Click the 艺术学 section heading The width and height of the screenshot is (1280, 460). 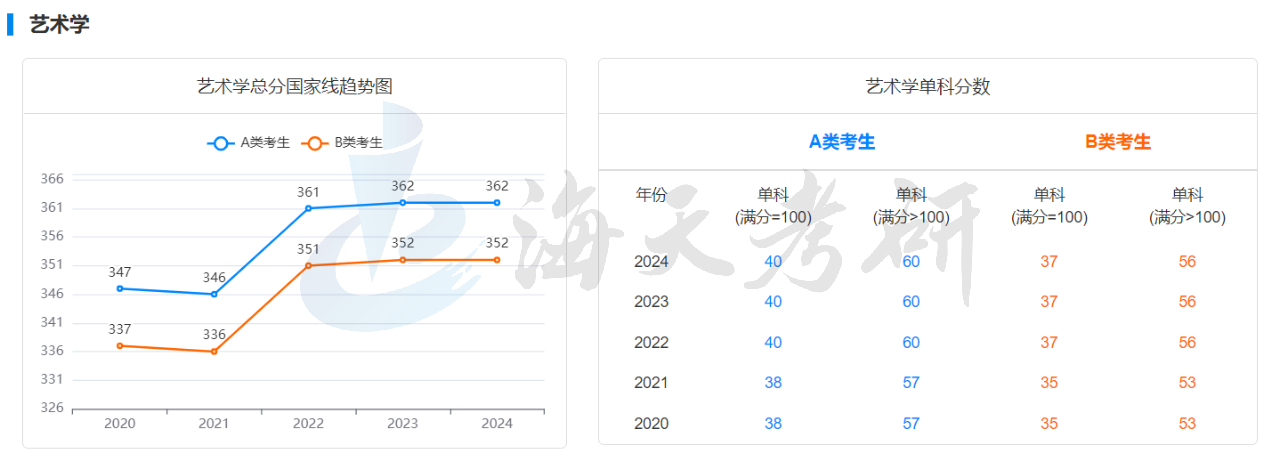click(59, 25)
